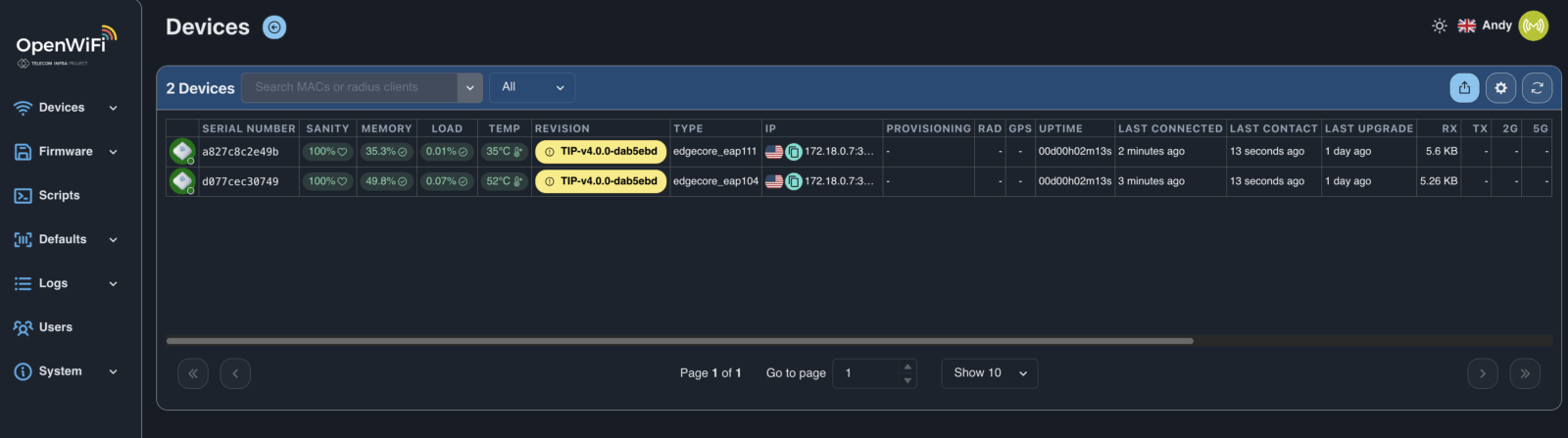
Task: Toggle light/dark color mode sun icon
Action: click(x=1439, y=25)
